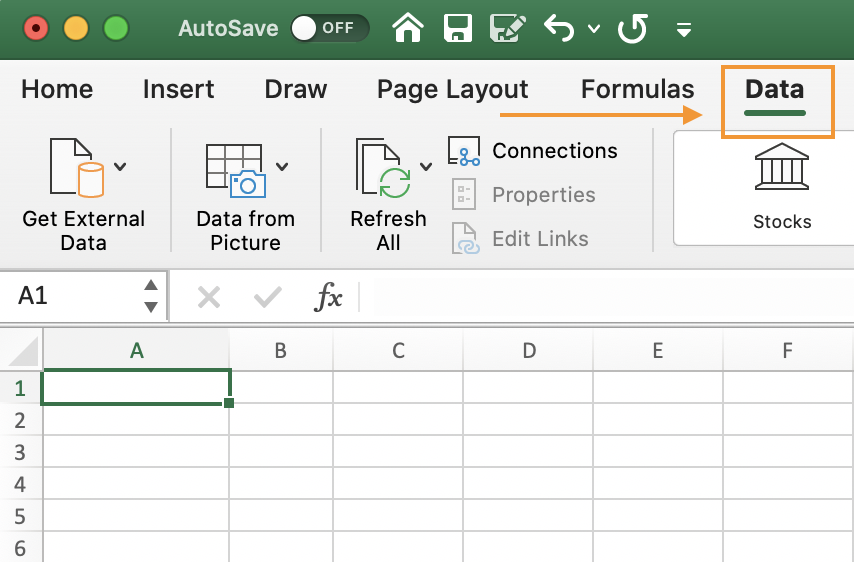Undo the last action
The height and width of the screenshot is (562, 854).
click(x=559, y=28)
